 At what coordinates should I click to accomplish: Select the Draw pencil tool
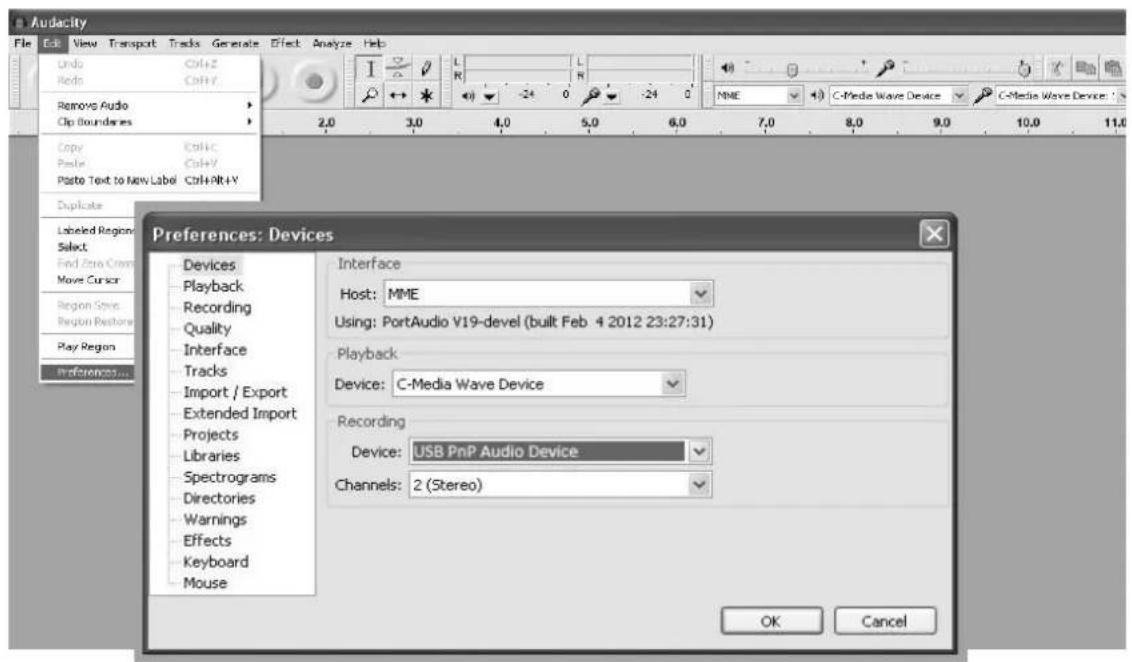click(x=426, y=69)
